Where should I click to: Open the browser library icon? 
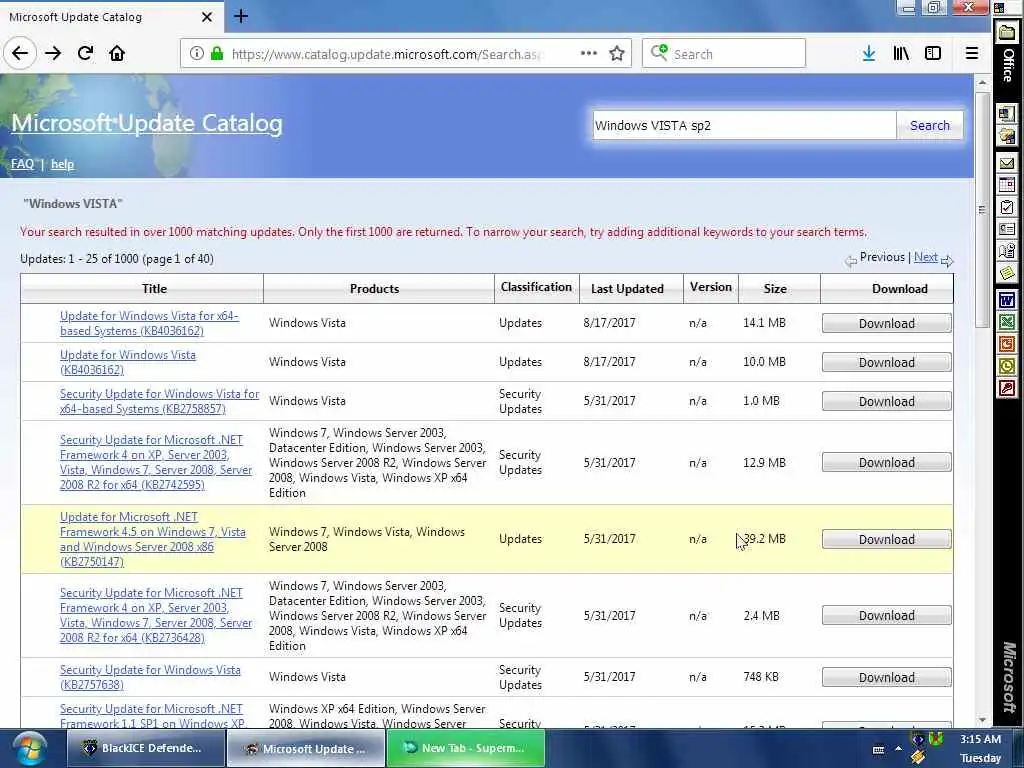[901, 54]
